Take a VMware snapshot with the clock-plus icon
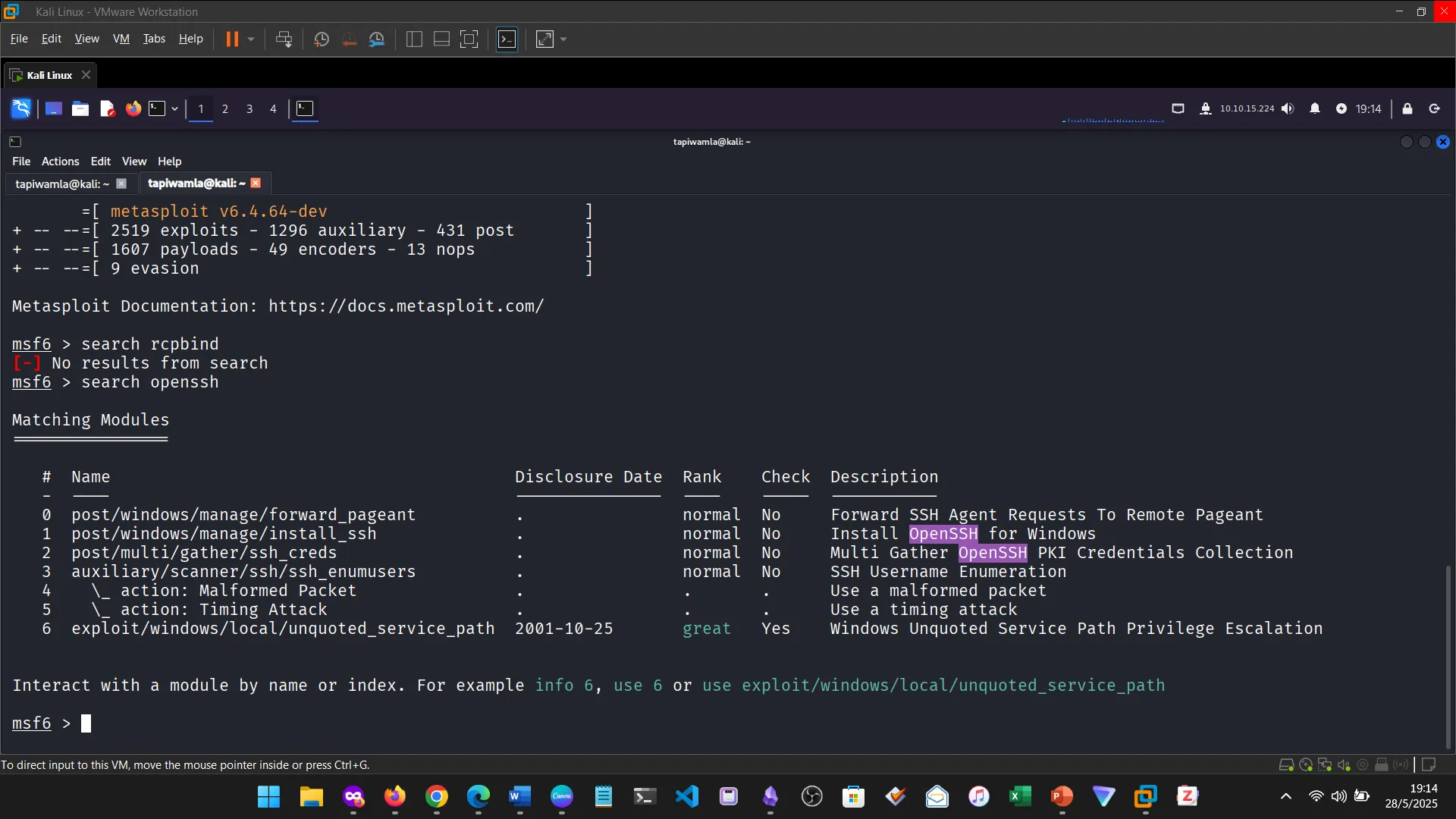 pyautogui.click(x=322, y=39)
